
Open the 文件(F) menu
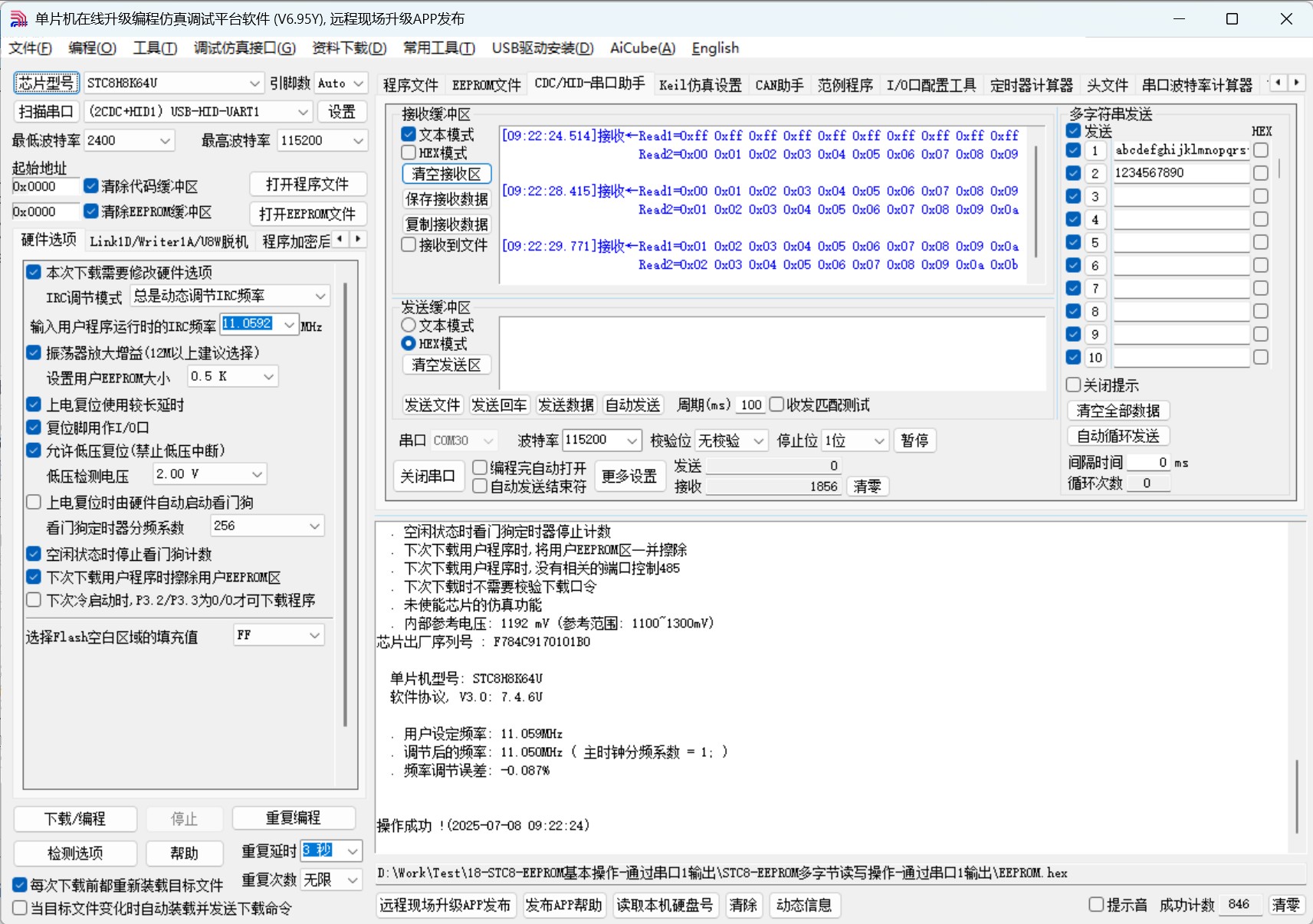click(31, 48)
